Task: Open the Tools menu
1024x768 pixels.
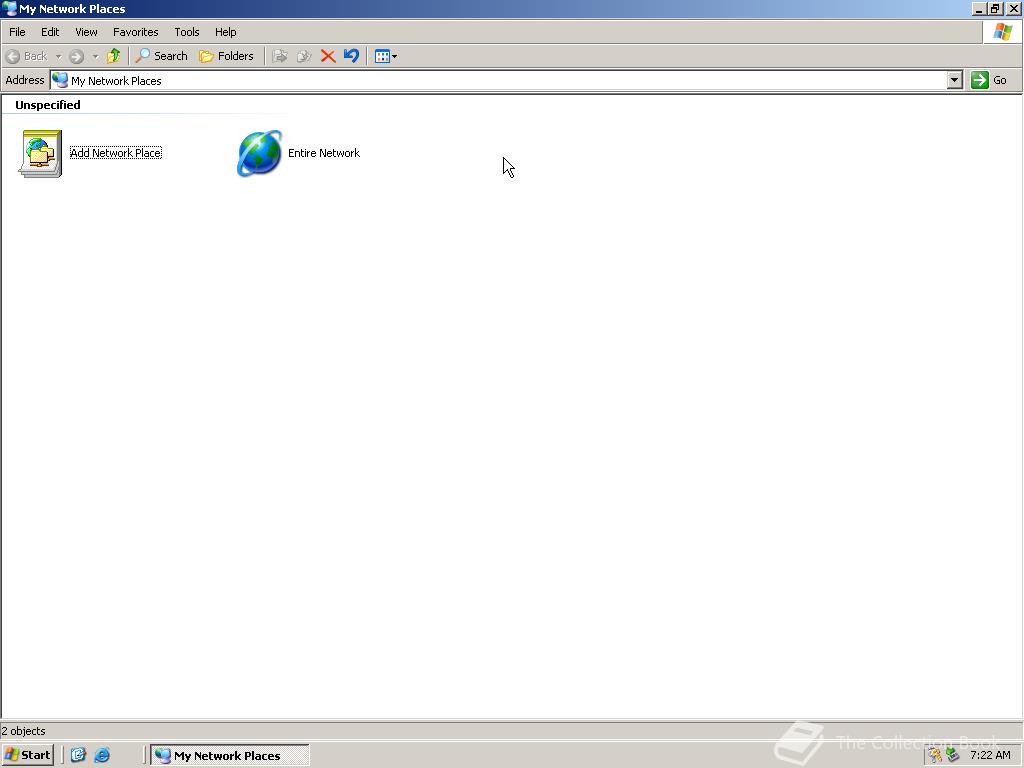Action: [186, 32]
